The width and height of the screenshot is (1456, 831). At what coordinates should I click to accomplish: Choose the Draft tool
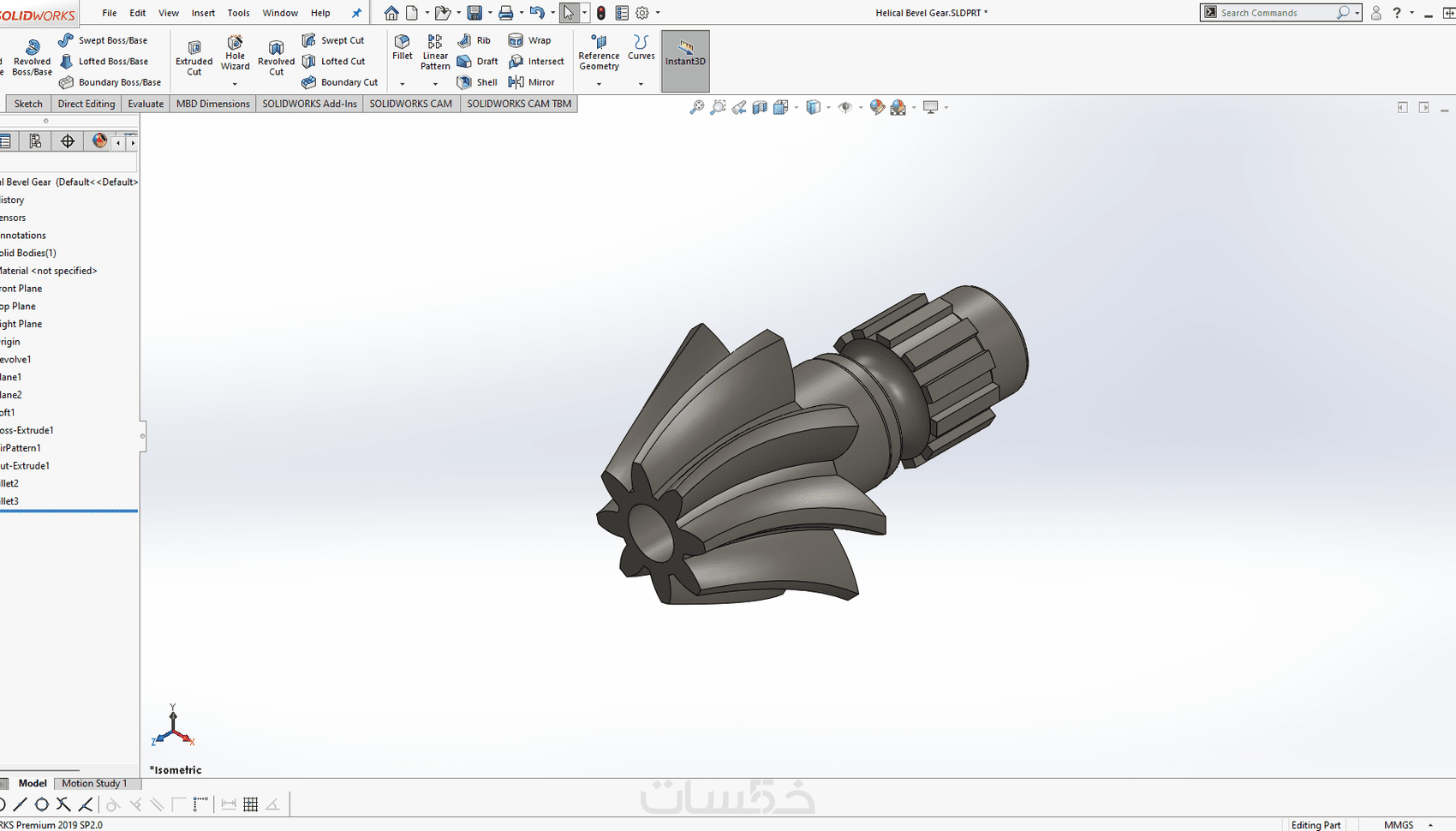478,62
